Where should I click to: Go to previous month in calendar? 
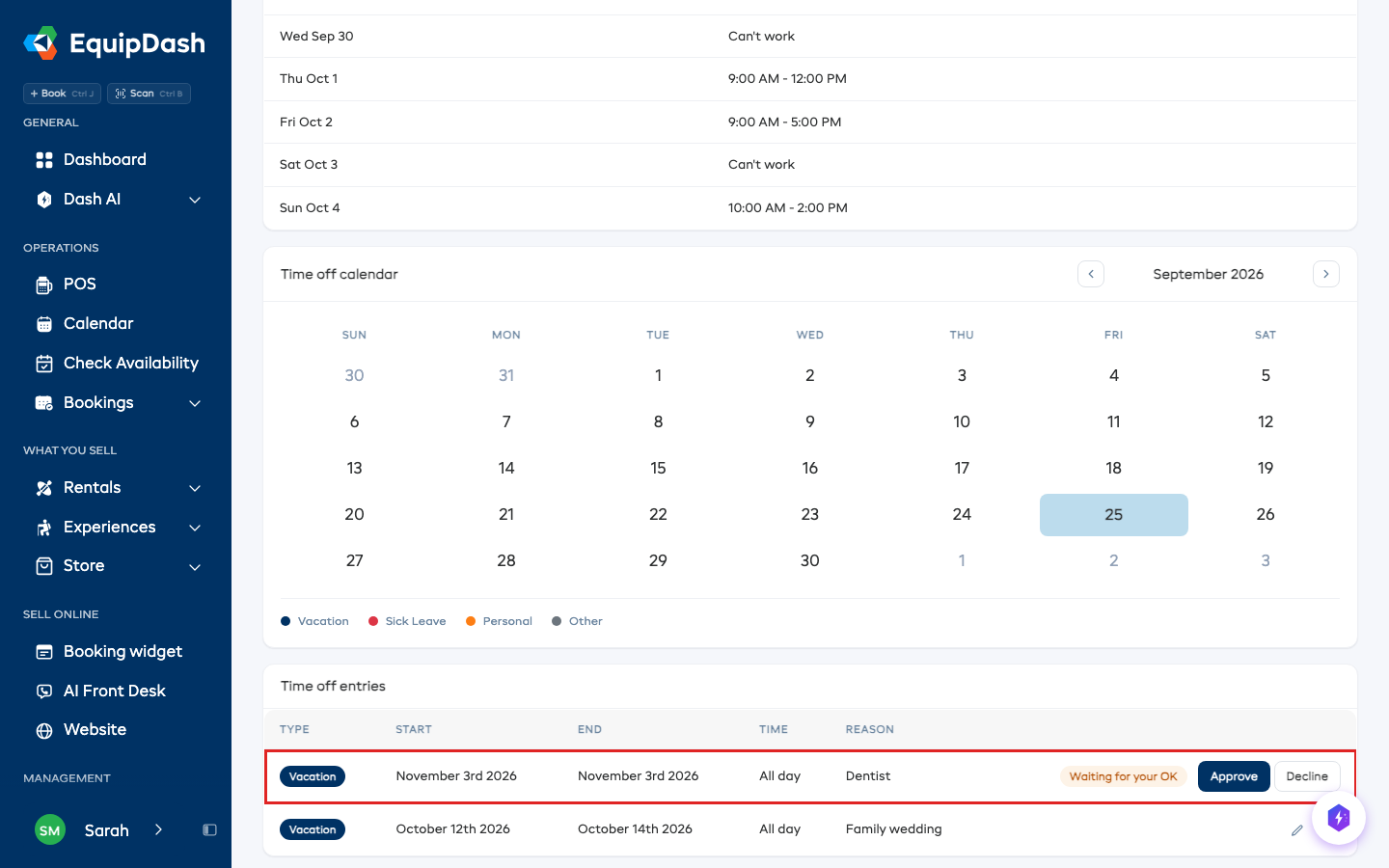click(x=1091, y=274)
